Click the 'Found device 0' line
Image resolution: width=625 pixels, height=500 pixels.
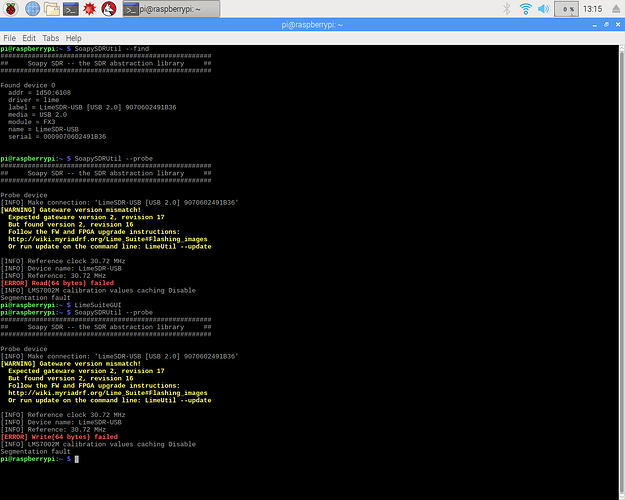pyautogui.click(x=28, y=85)
